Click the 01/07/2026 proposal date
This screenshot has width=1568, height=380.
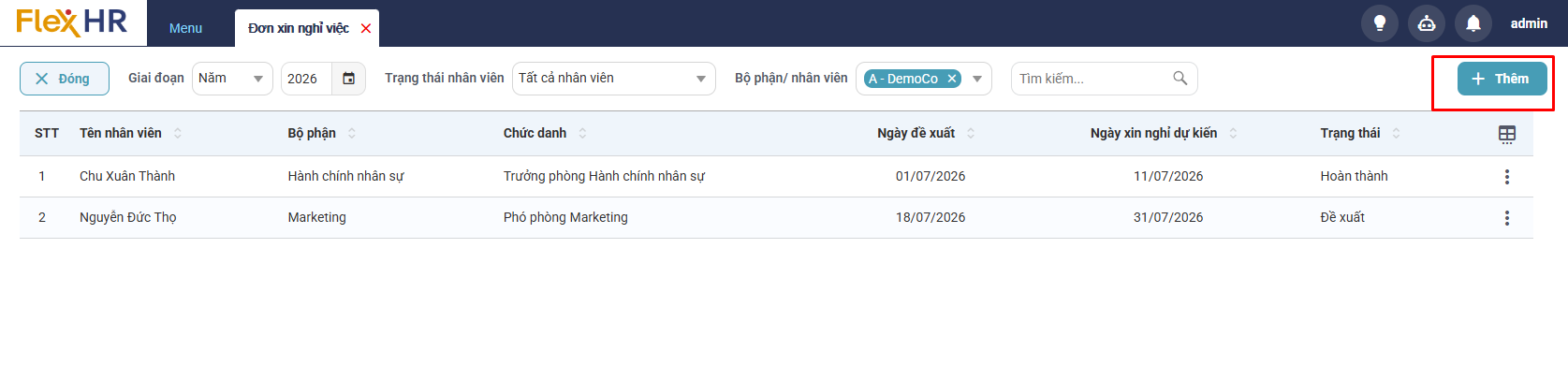click(931, 176)
